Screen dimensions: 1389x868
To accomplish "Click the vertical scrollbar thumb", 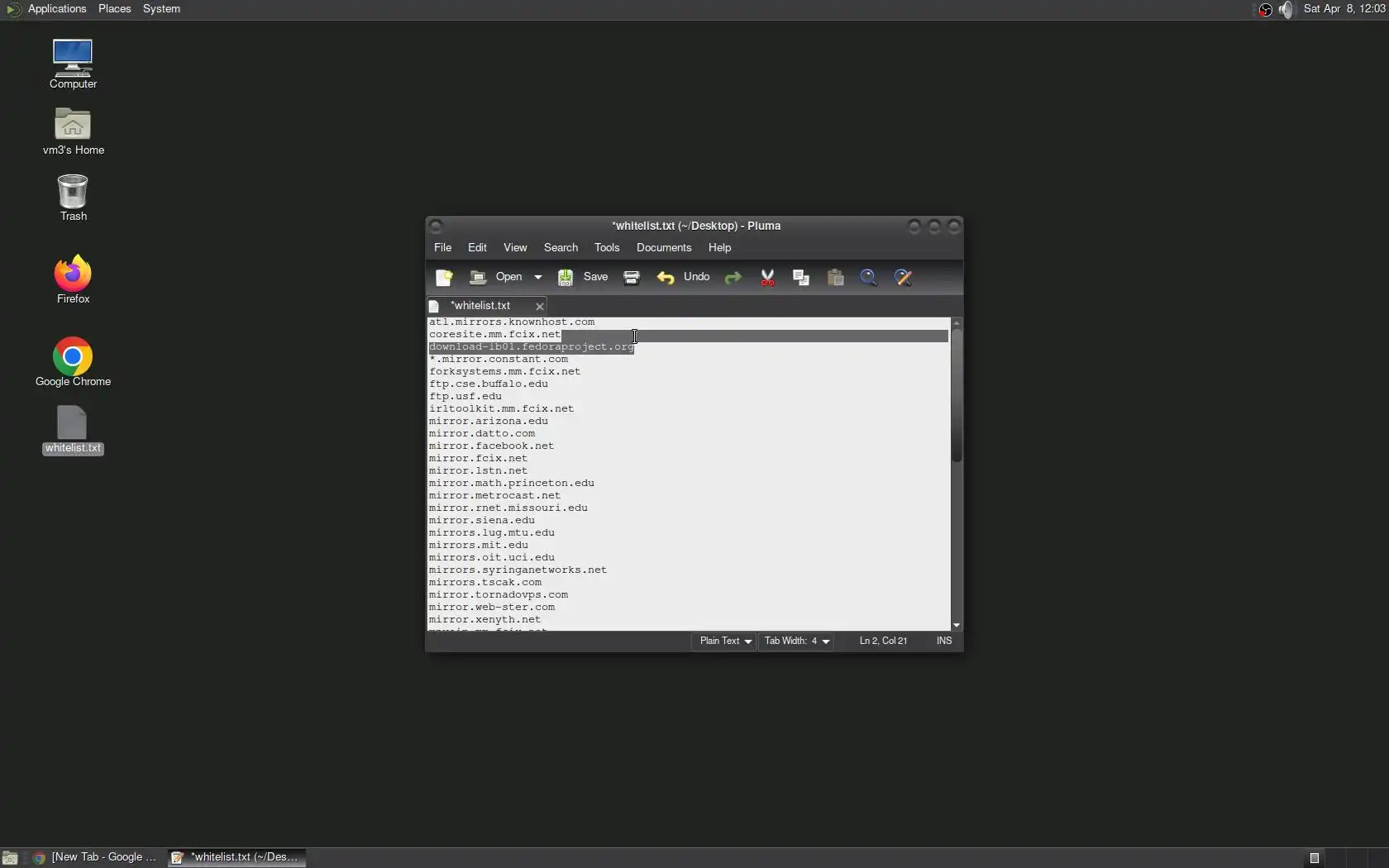I will pyautogui.click(x=957, y=395).
